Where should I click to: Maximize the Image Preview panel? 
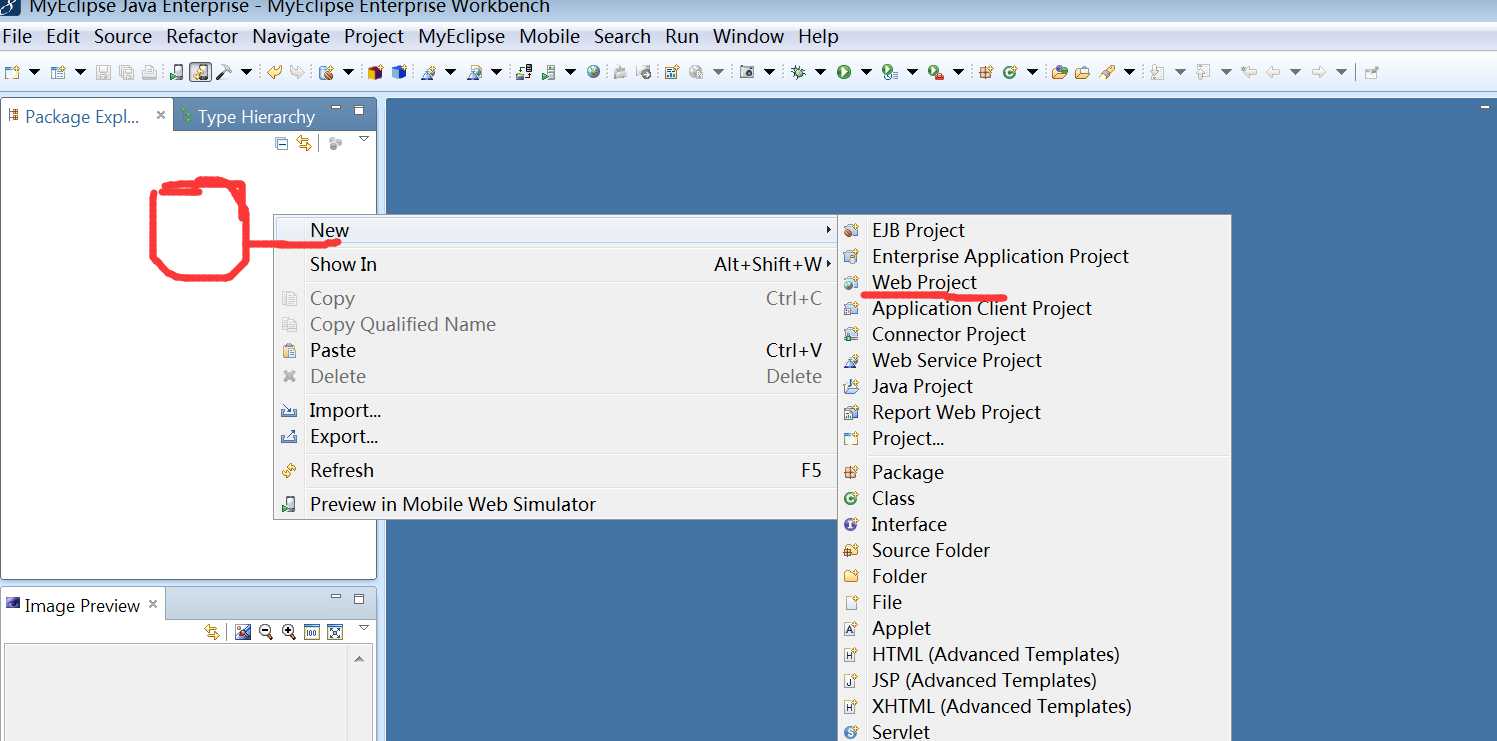pyautogui.click(x=359, y=598)
